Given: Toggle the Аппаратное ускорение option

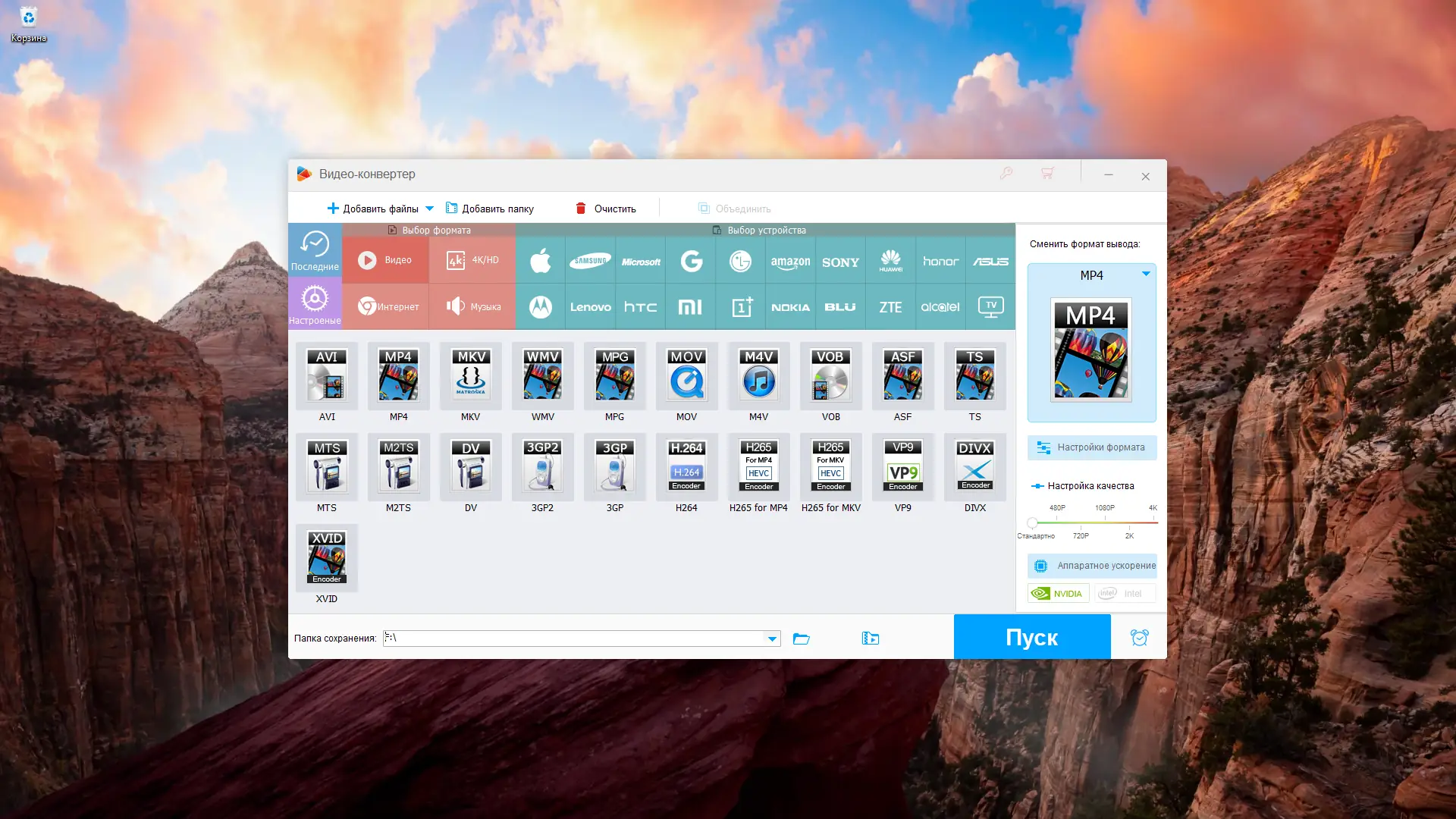Looking at the screenshot, I should (x=1092, y=566).
